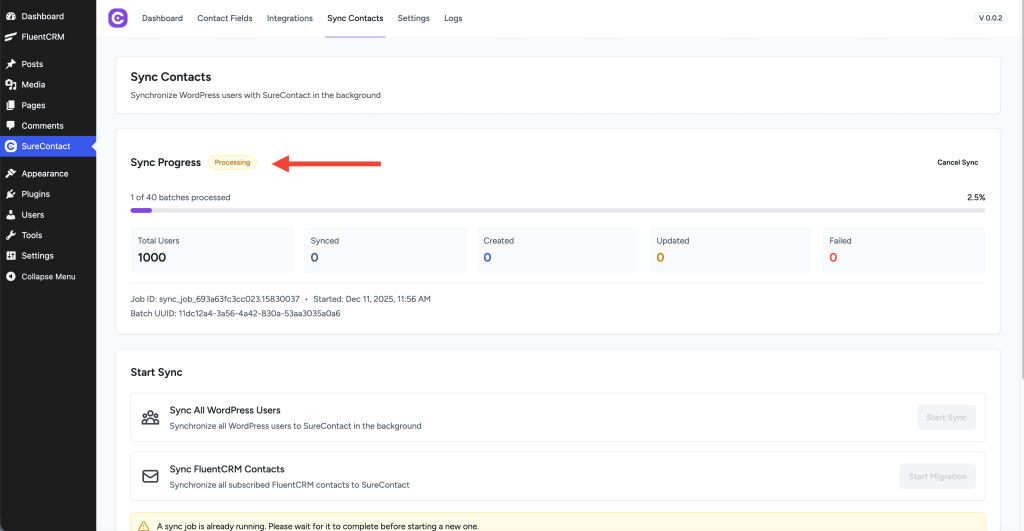Click the SureContact logo icon

[x=118, y=18]
